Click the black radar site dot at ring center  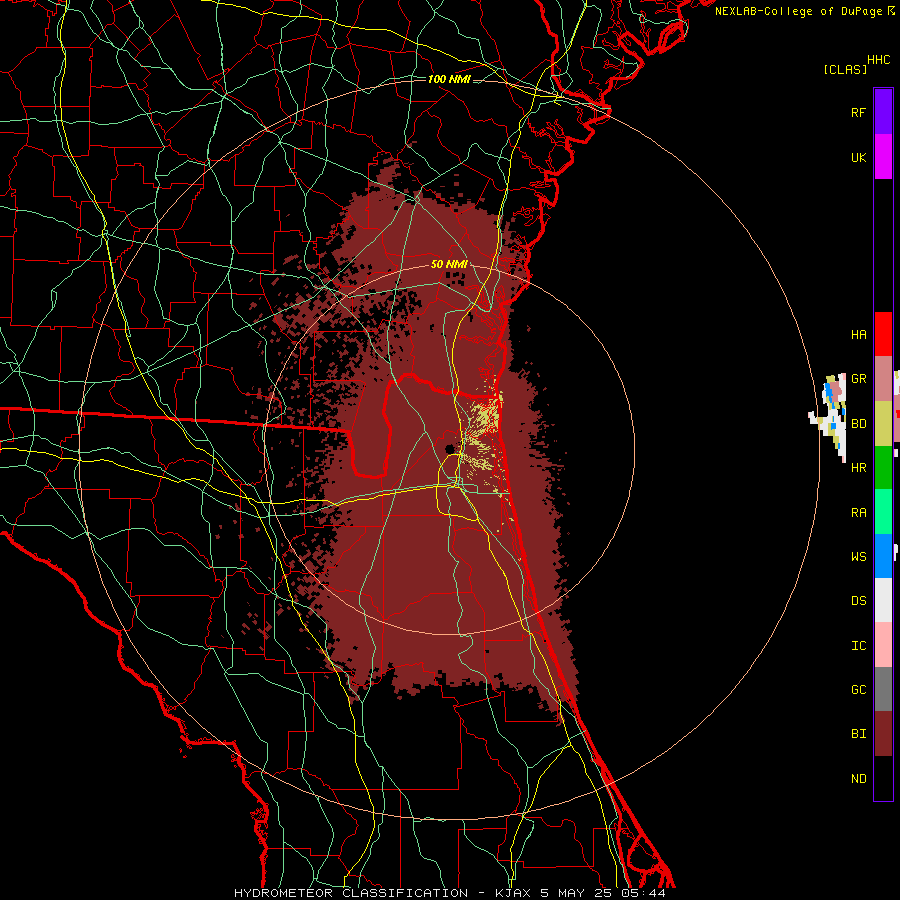pyautogui.click(x=450, y=449)
